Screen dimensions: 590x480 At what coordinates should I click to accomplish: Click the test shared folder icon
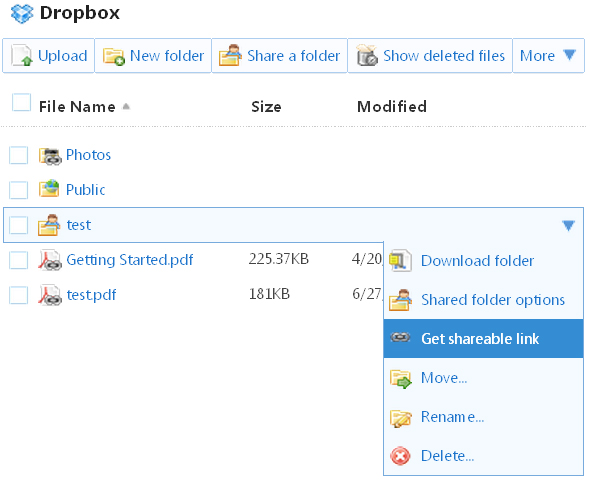pos(49,225)
